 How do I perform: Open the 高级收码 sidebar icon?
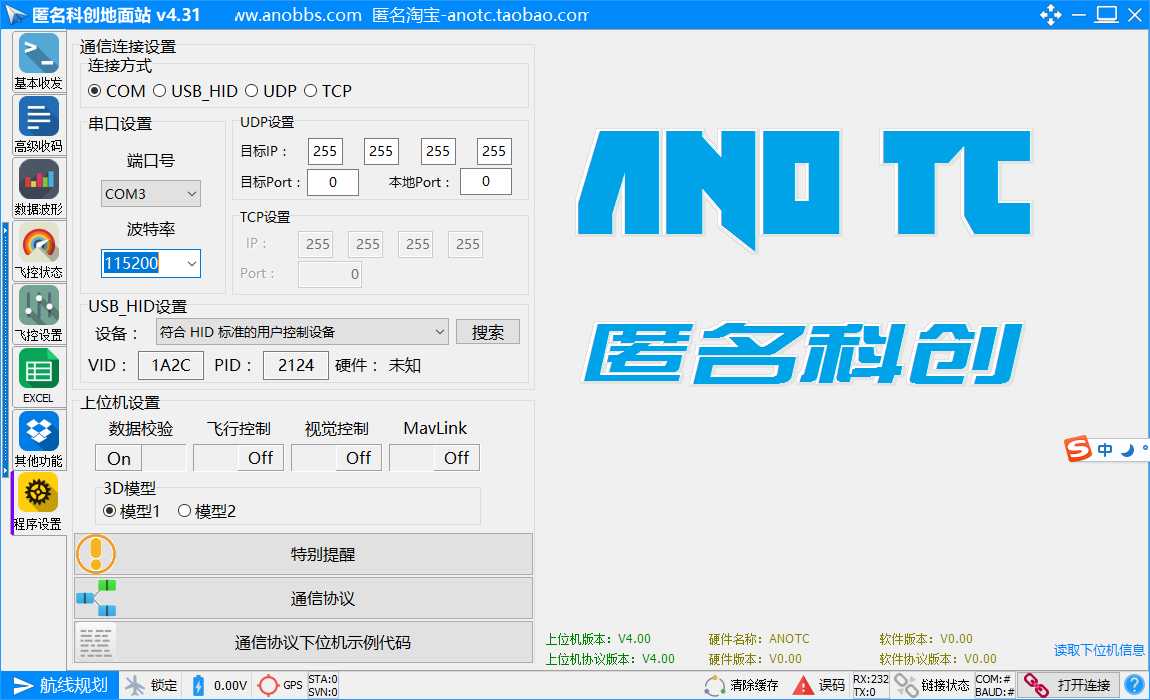[39, 124]
